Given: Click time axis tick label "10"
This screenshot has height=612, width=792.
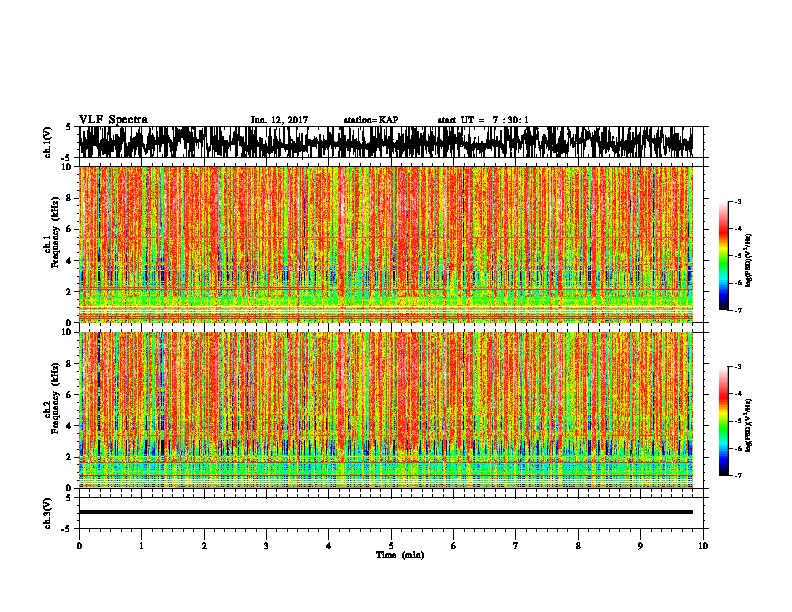Looking at the screenshot, I should 703,546.
